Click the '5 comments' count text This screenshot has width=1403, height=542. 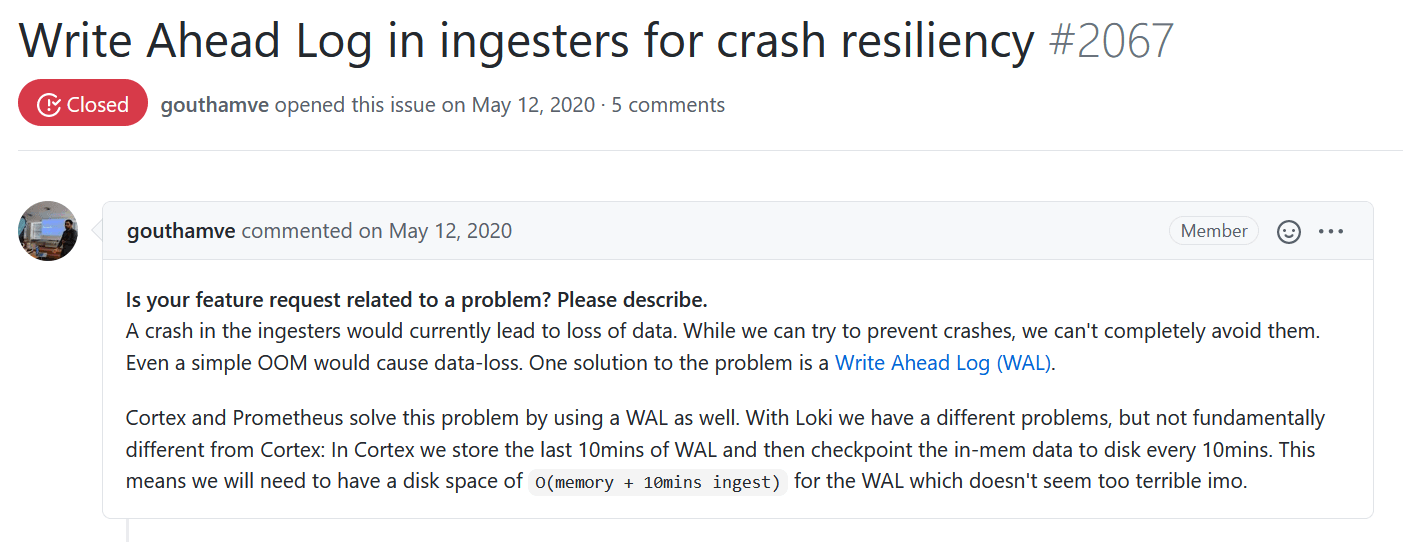pyautogui.click(x=668, y=105)
